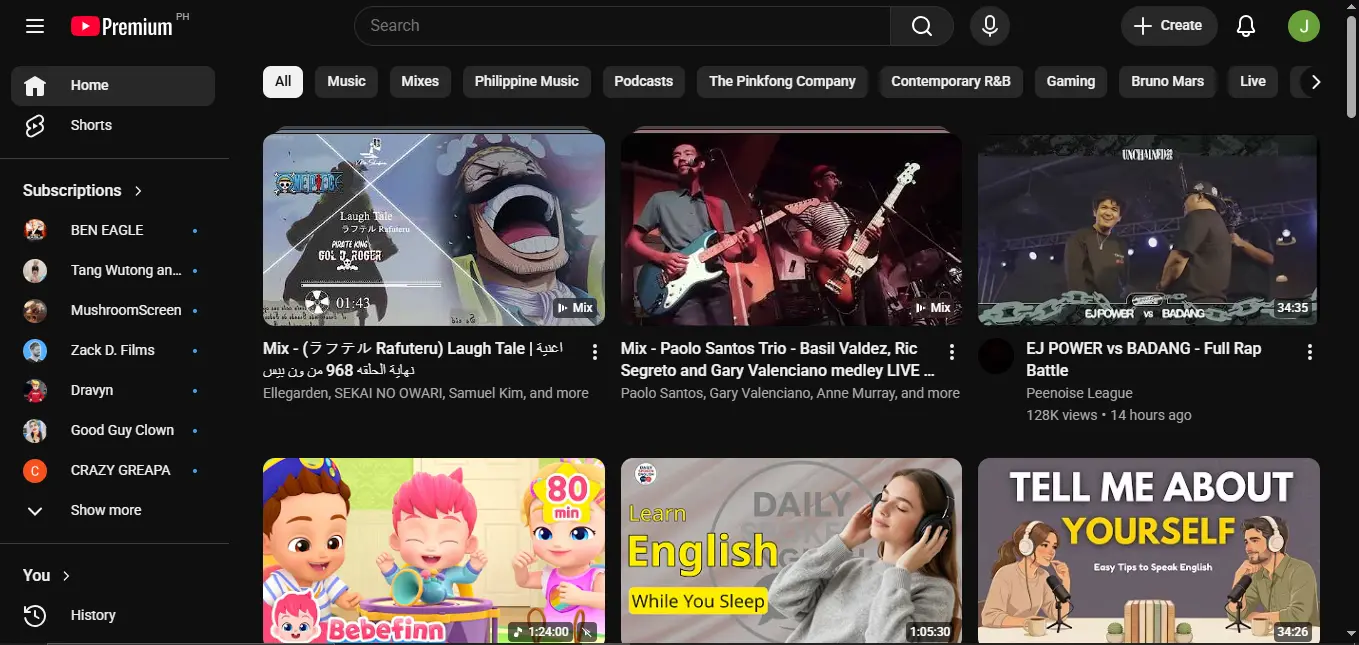This screenshot has height=645, width=1359.
Task: Click '128K views • 14 hours ago' text
Action: point(1109,415)
